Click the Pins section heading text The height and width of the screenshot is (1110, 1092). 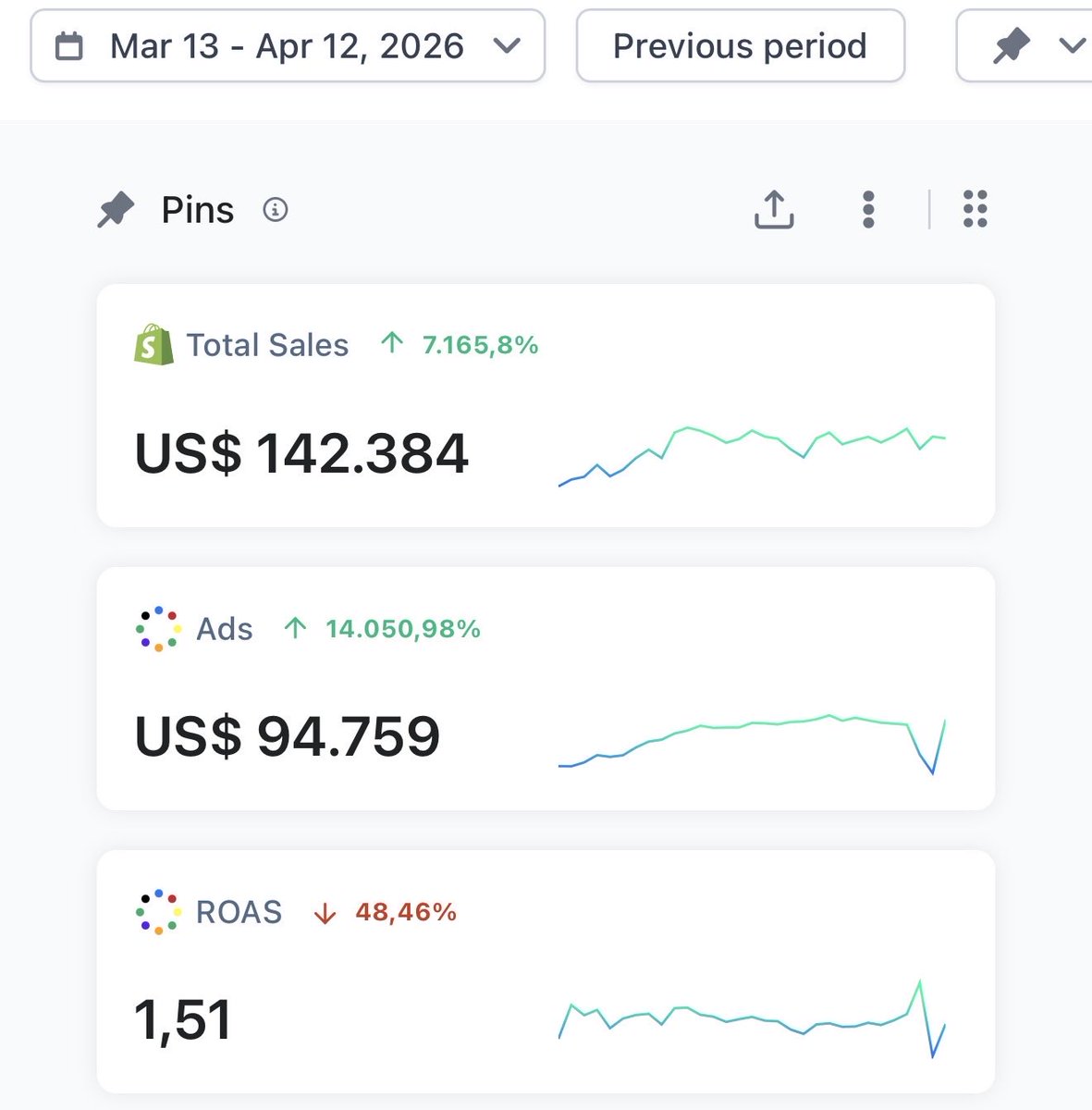[198, 211]
